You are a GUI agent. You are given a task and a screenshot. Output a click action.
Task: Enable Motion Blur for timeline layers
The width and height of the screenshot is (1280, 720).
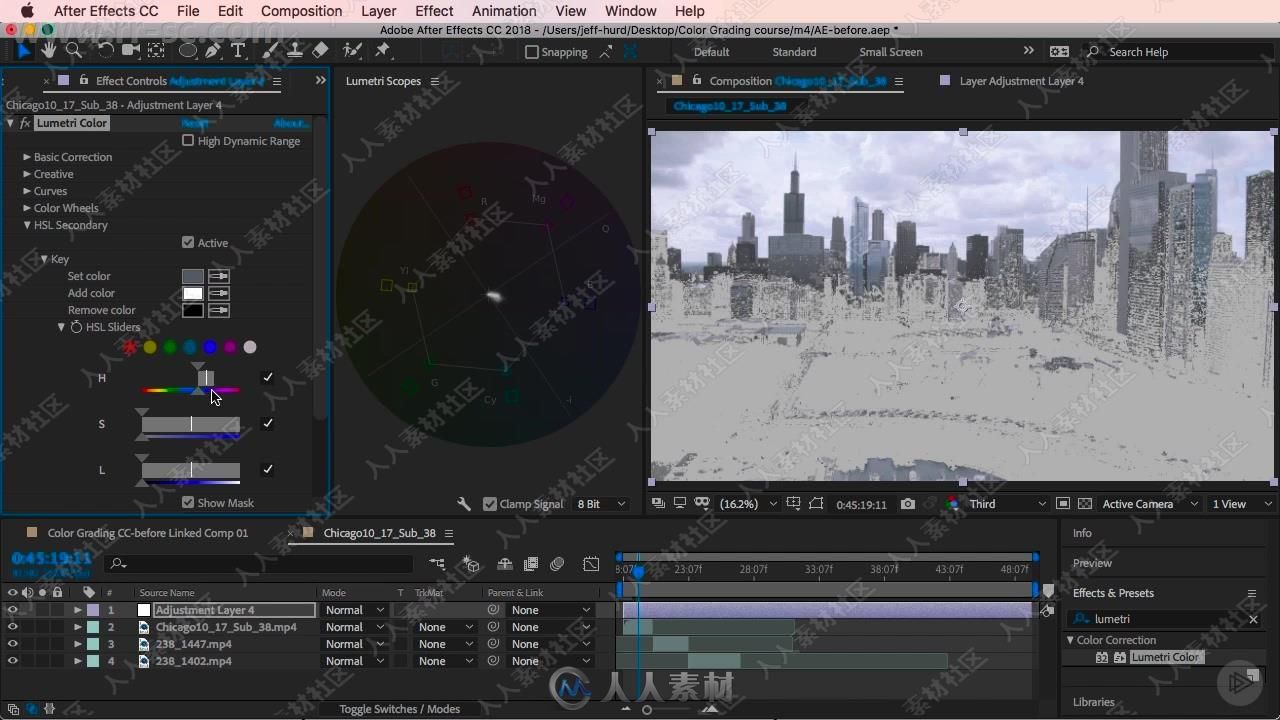pyautogui.click(x=558, y=564)
